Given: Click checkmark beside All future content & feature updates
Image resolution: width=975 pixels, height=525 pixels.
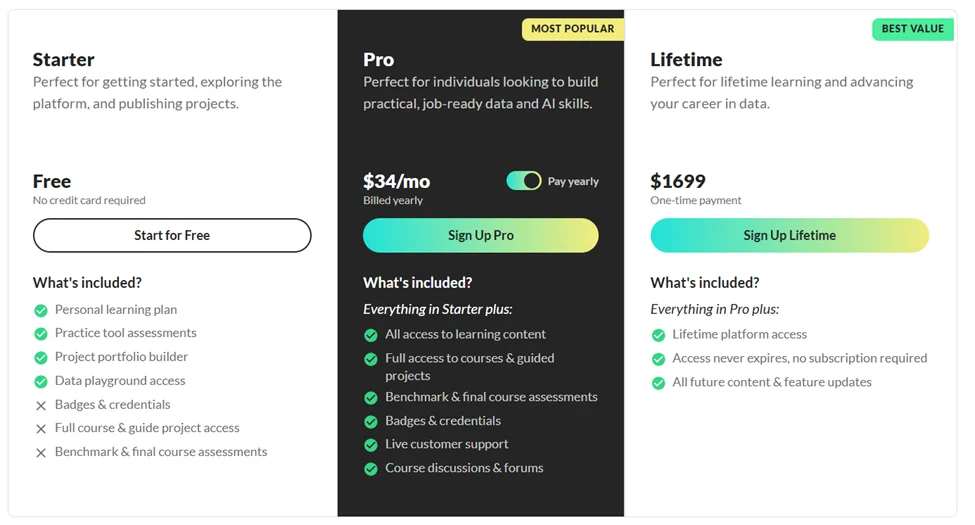Looking at the screenshot, I should pos(658,382).
